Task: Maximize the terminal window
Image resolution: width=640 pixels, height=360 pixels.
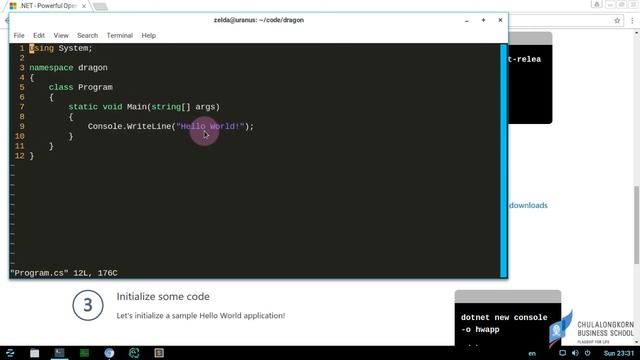Action: coord(483,20)
